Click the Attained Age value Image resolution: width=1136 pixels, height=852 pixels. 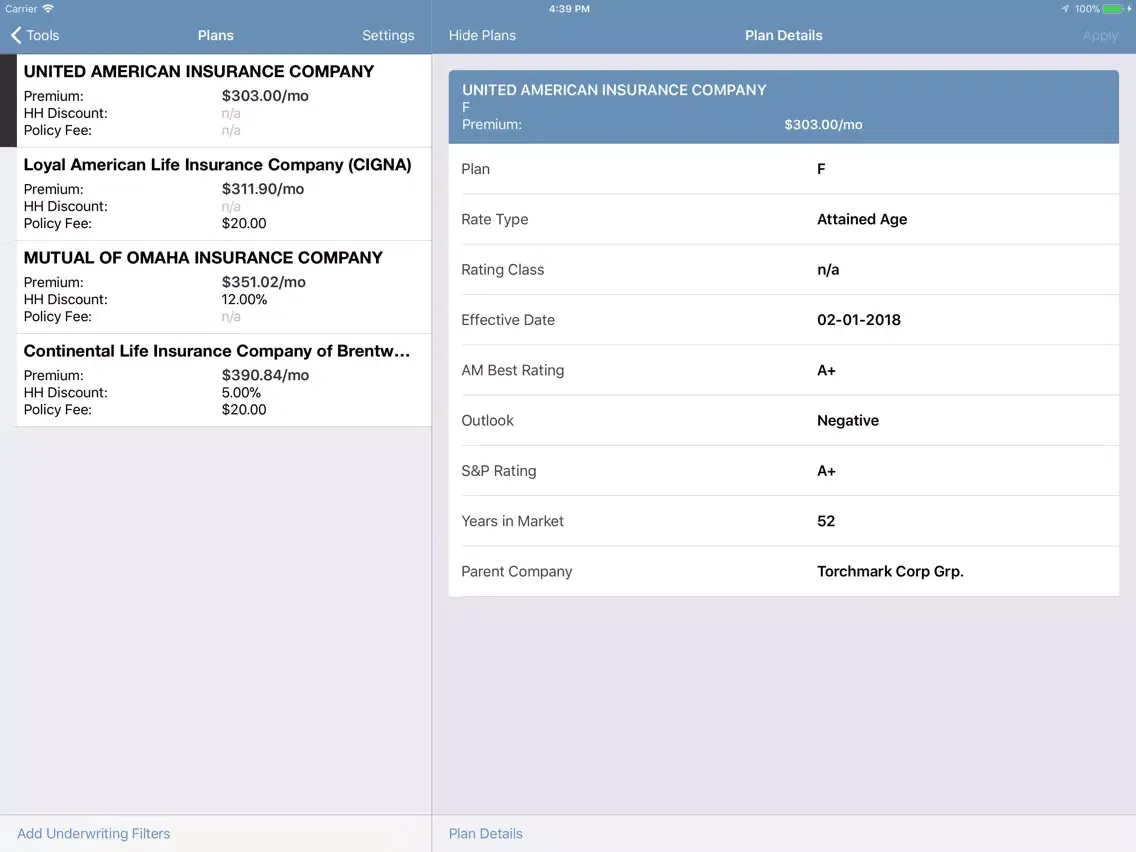tap(861, 220)
